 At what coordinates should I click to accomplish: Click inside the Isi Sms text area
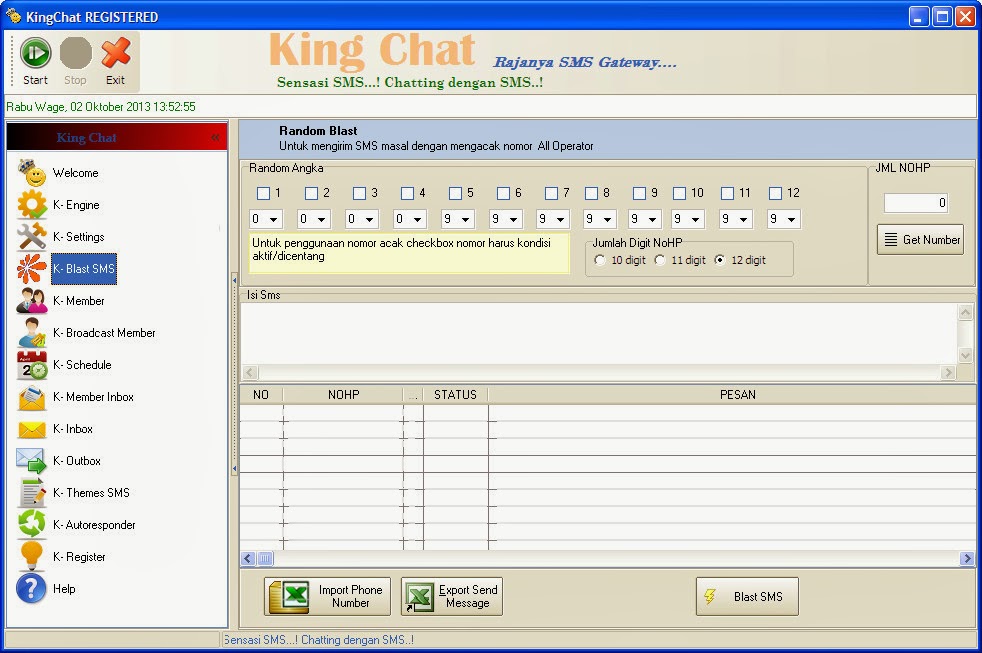click(x=599, y=334)
